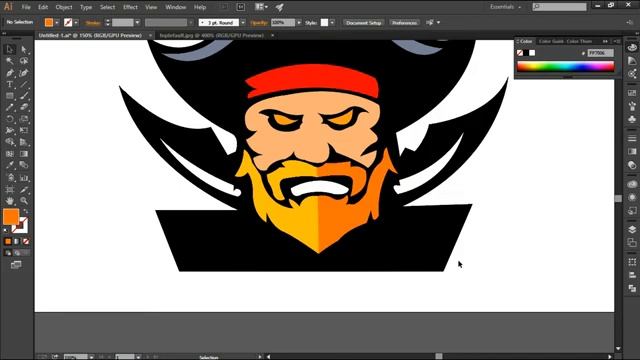Set paint mode to None
Viewport: 640px width, 360px height.
pos(26,242)
